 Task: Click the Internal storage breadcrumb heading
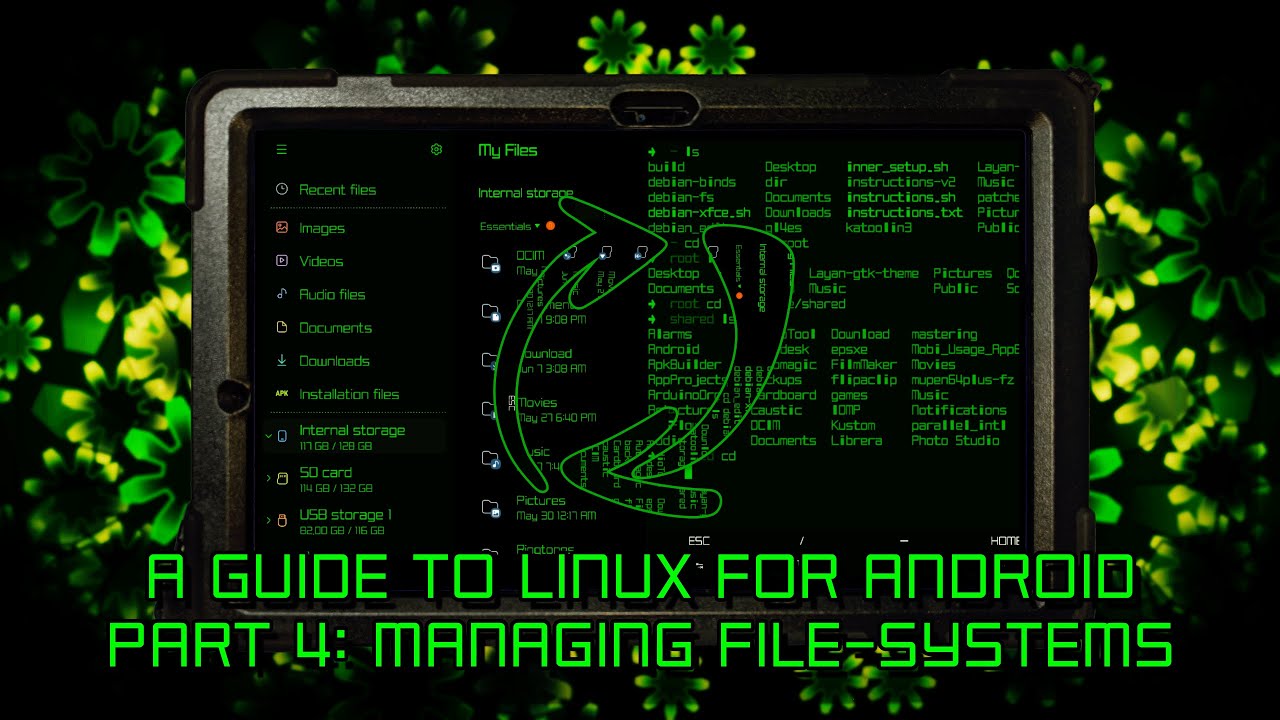coord(526,193)
